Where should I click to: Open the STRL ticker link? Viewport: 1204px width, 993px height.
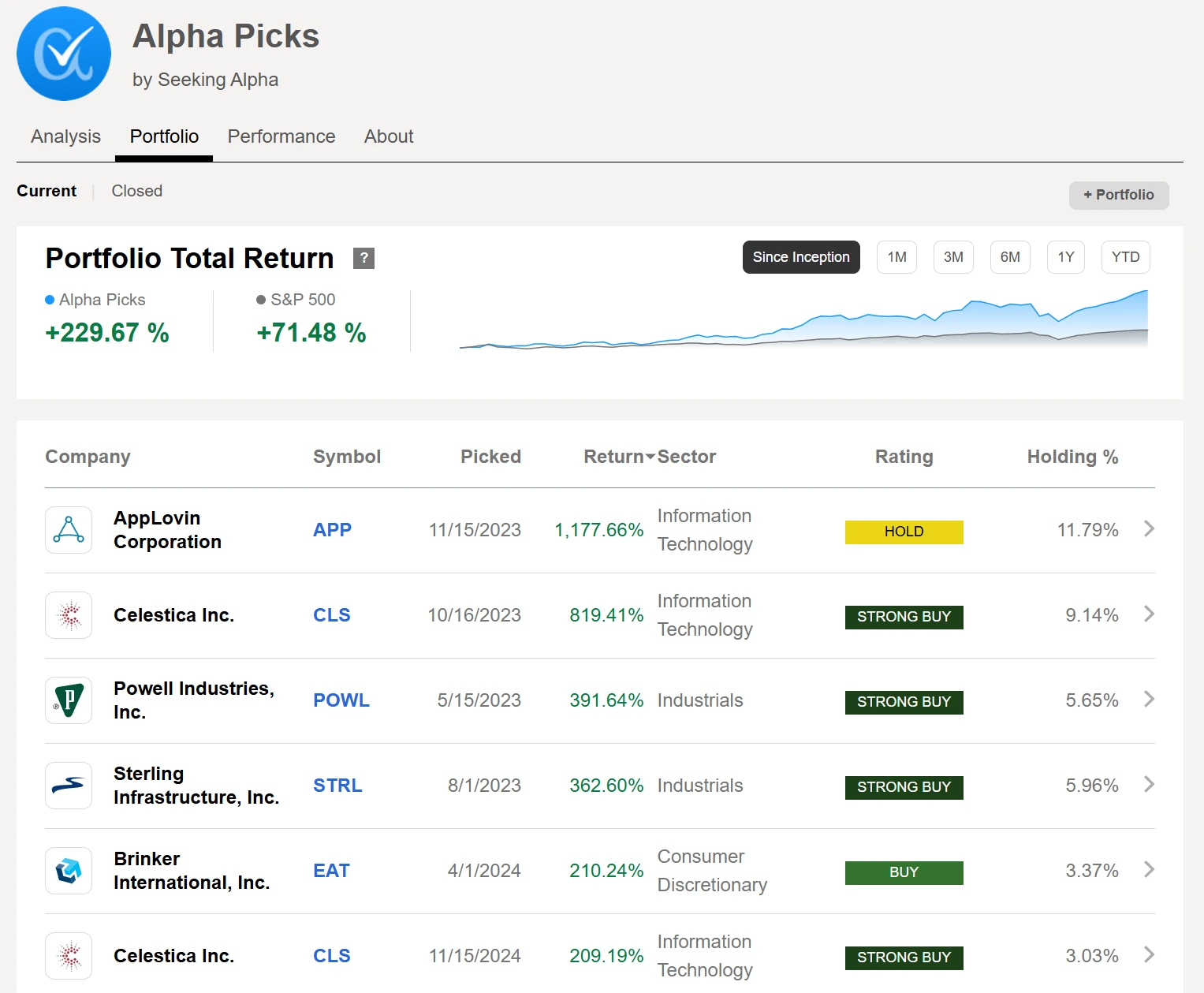click(337, 786)
